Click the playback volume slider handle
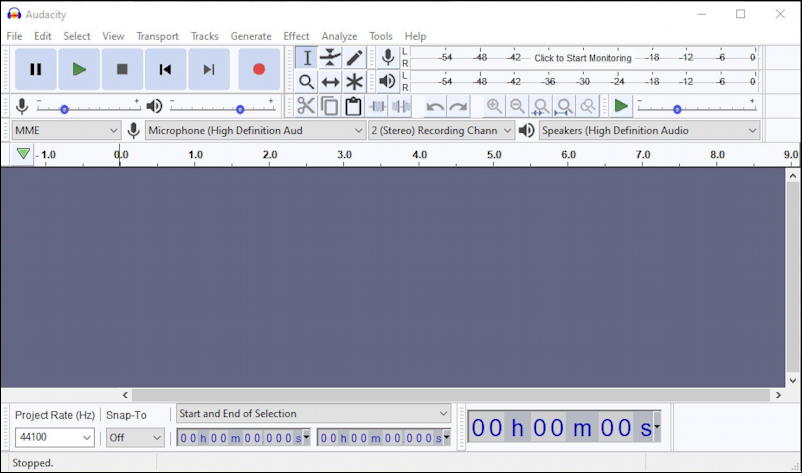This screenshot has height=473, width=802. click(x=240, y=109)
